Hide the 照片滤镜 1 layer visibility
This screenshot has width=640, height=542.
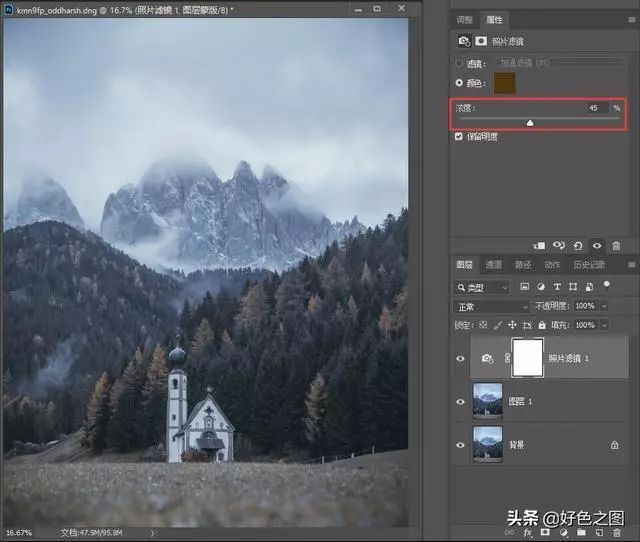pyautogui.click(x=460, y=358)
